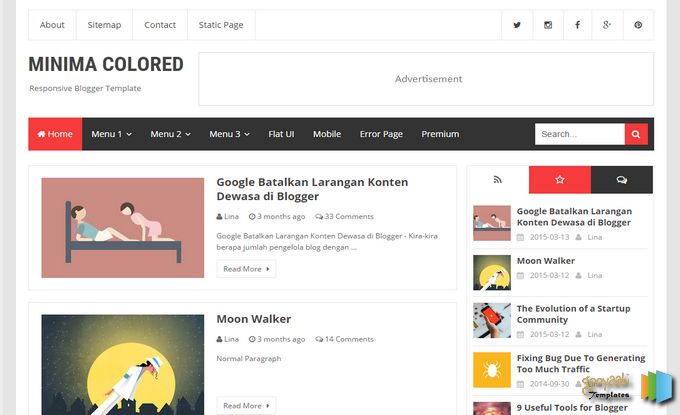Open the Premium menu item

[x=440, y=134]
